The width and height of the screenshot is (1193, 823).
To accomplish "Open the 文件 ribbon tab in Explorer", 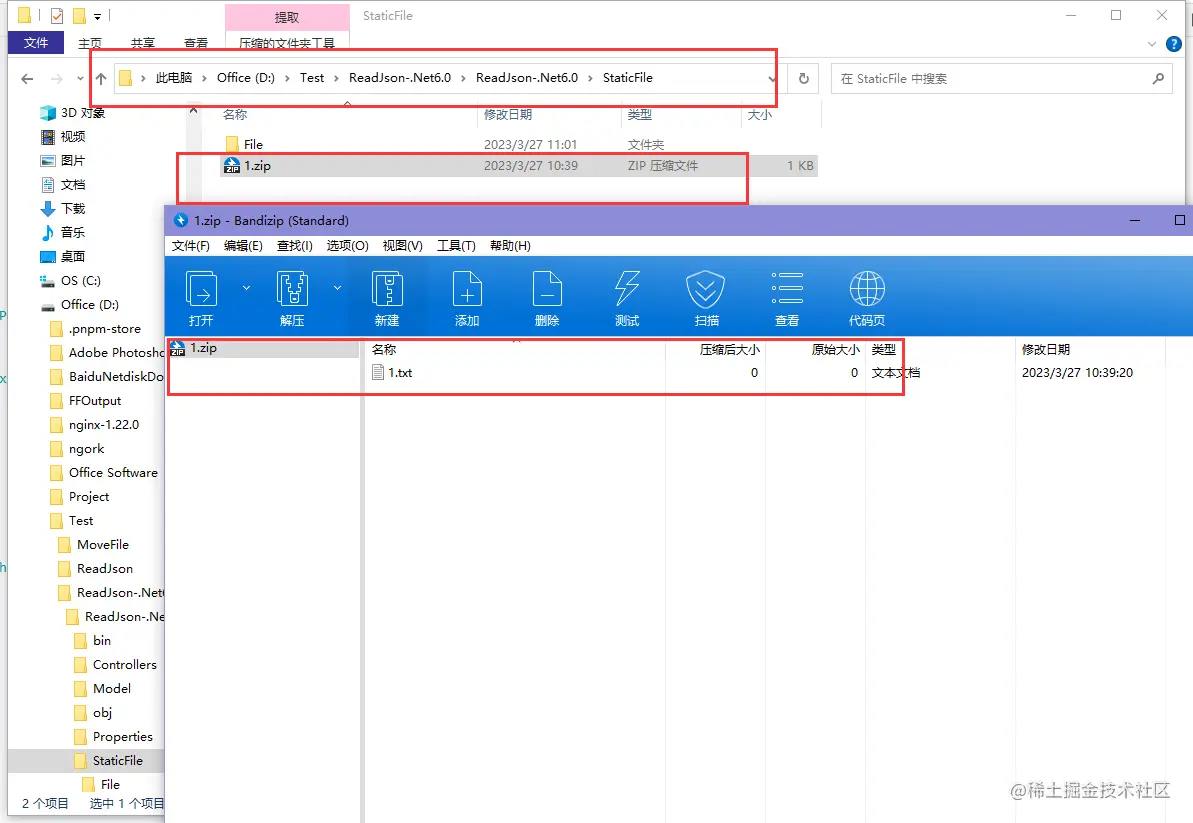I will click(x=36, y=43).
